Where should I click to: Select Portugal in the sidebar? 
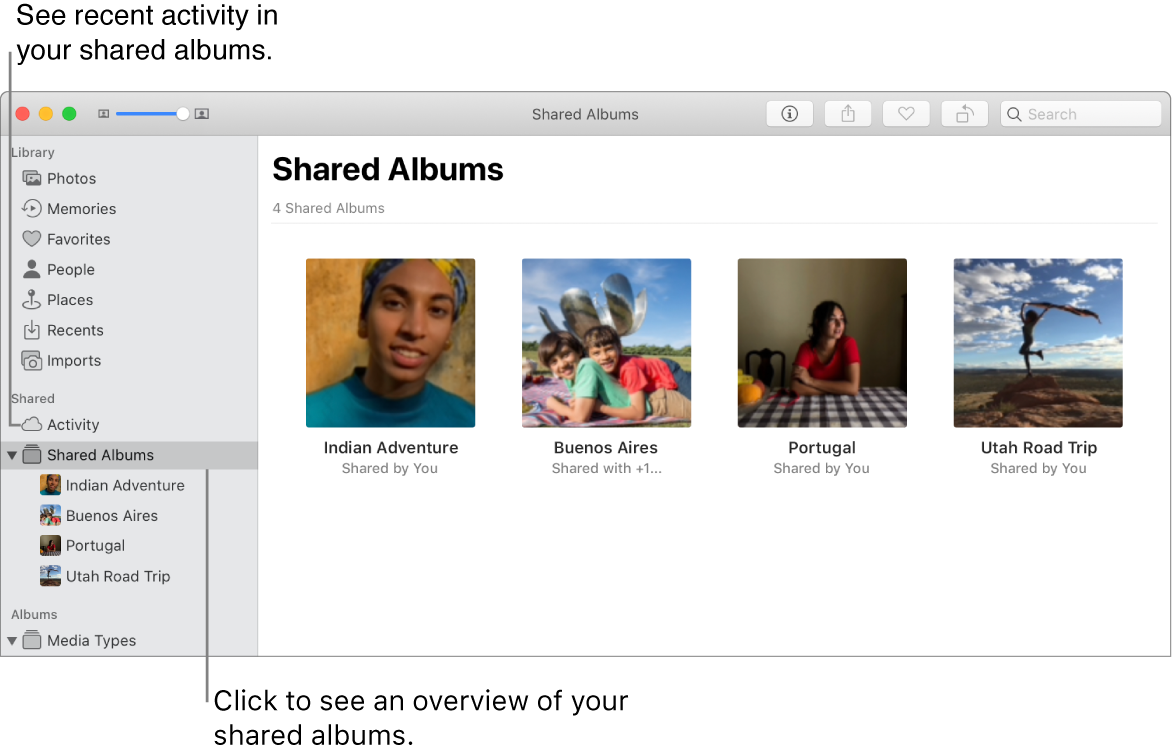point(95,545)
